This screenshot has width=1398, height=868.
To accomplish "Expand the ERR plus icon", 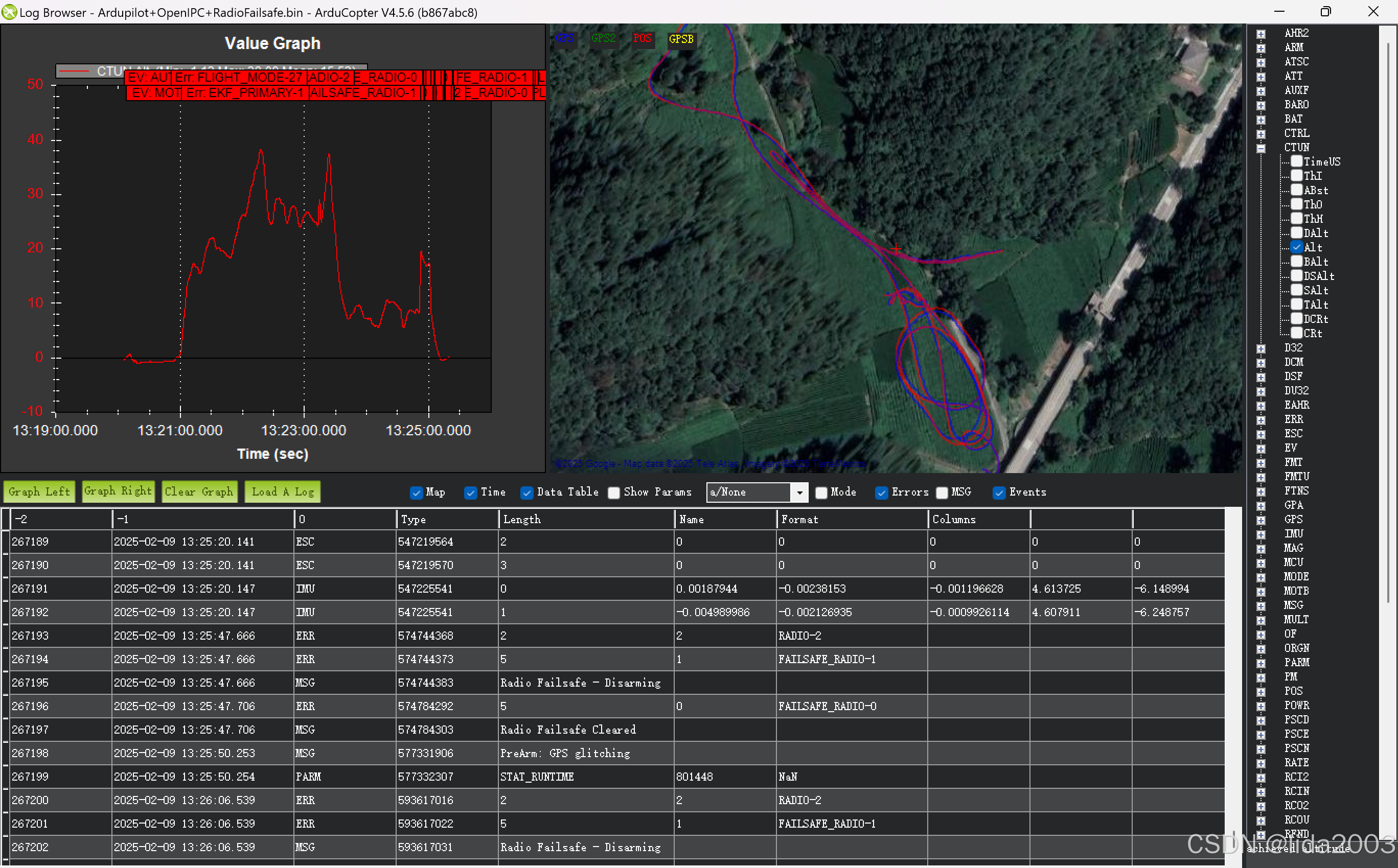I will (1261, 420).
